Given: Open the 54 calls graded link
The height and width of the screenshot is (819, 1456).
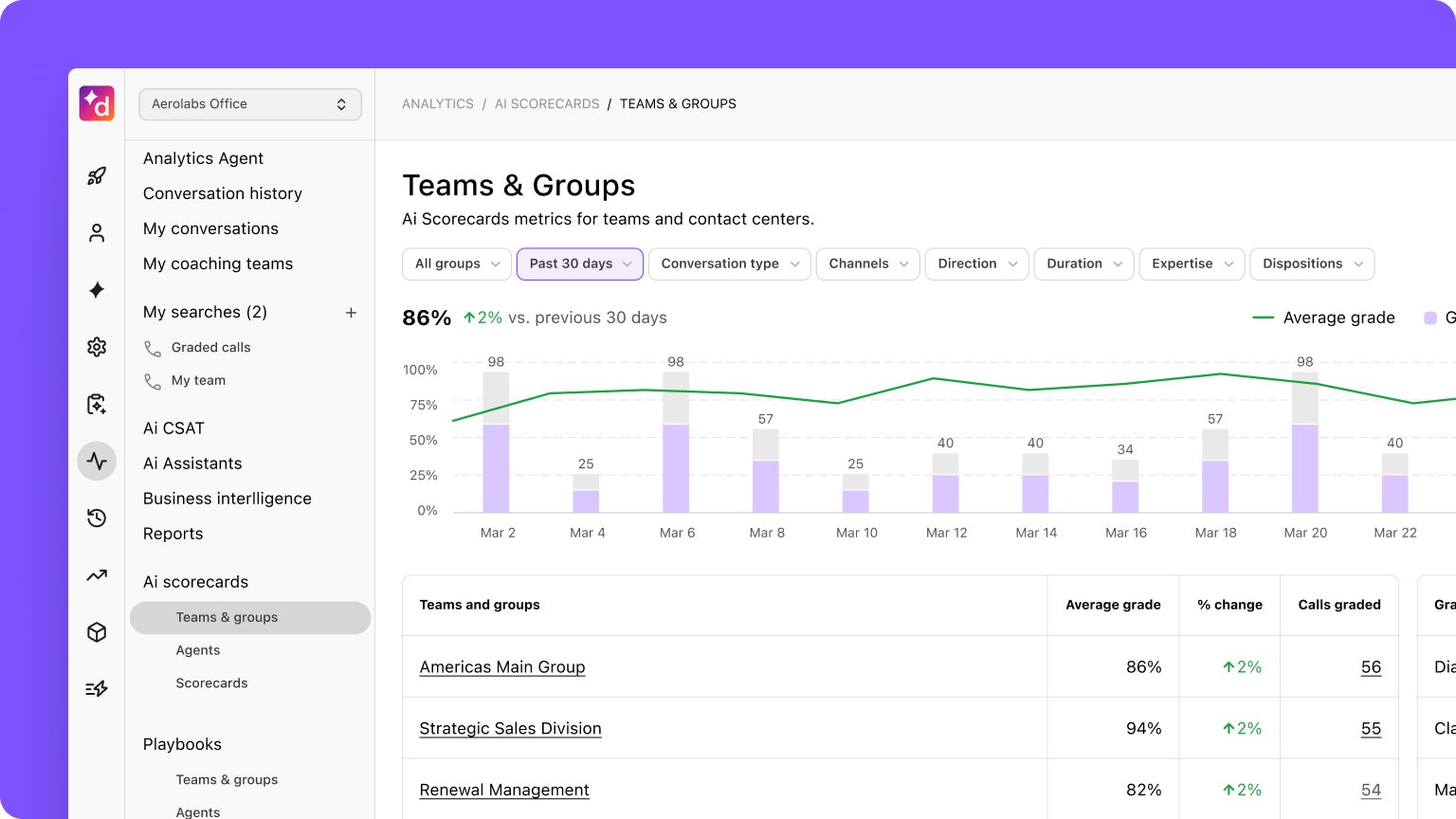Looking at the screenshot, I should 1371,791.
